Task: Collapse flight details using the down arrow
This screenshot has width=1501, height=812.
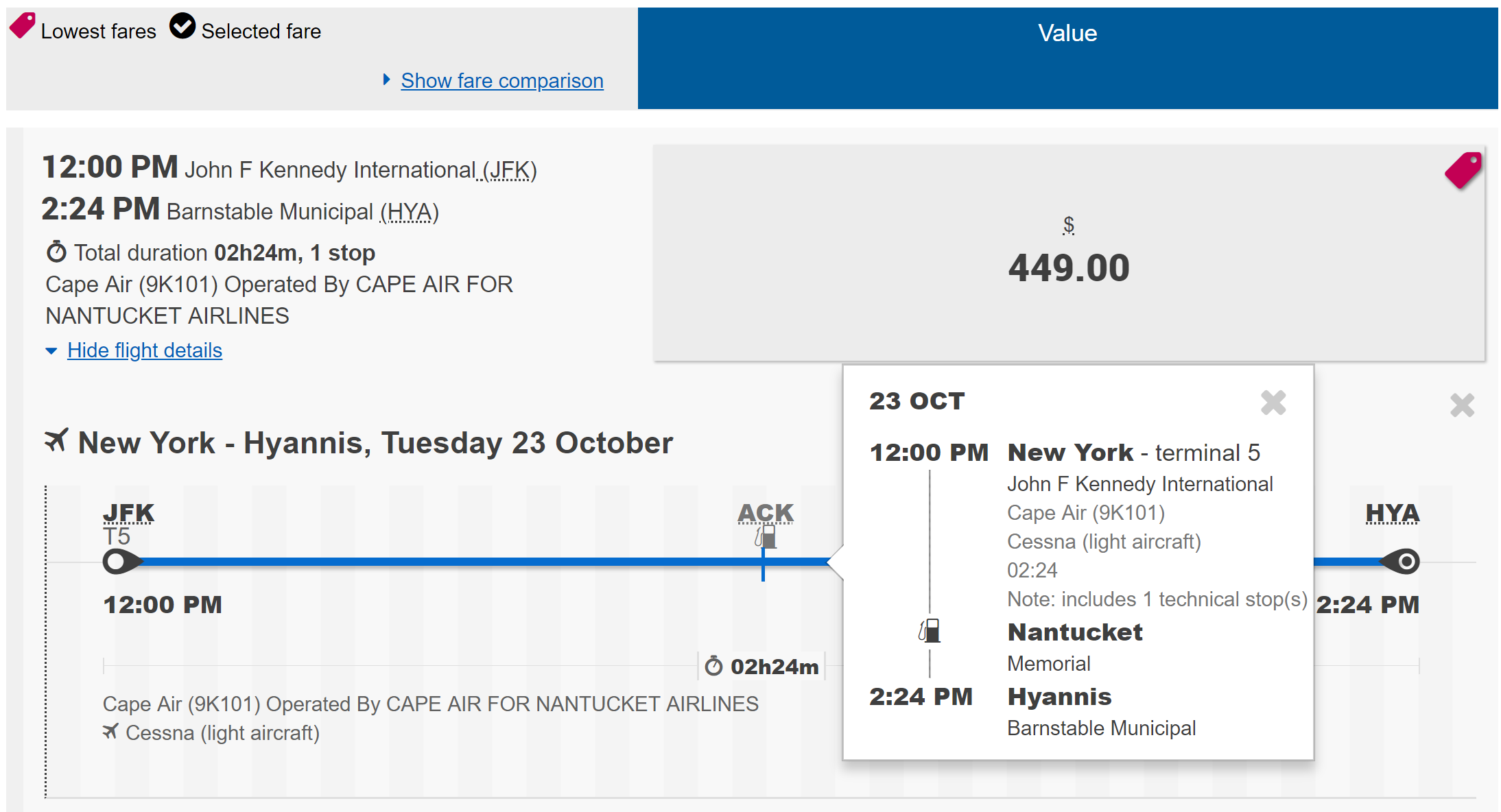Action: pyautogui.click(x=51, y=351)
